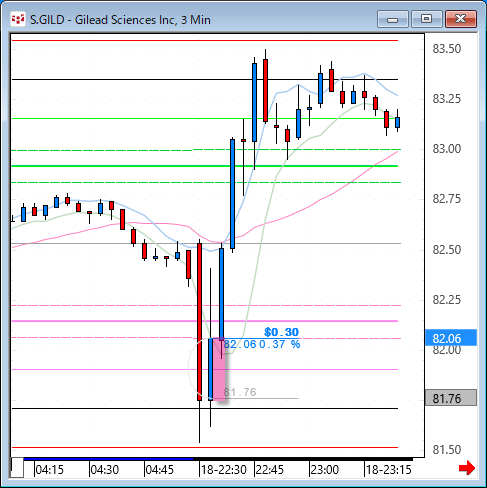
Task: Click the thick magenta horizontal level line
Action: [205, 321]
